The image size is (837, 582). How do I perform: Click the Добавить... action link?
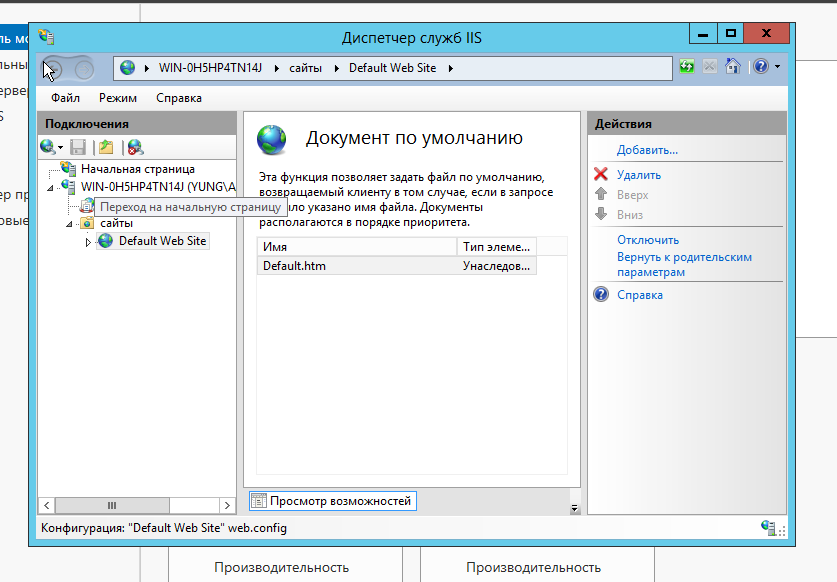(x=647, y=150)
